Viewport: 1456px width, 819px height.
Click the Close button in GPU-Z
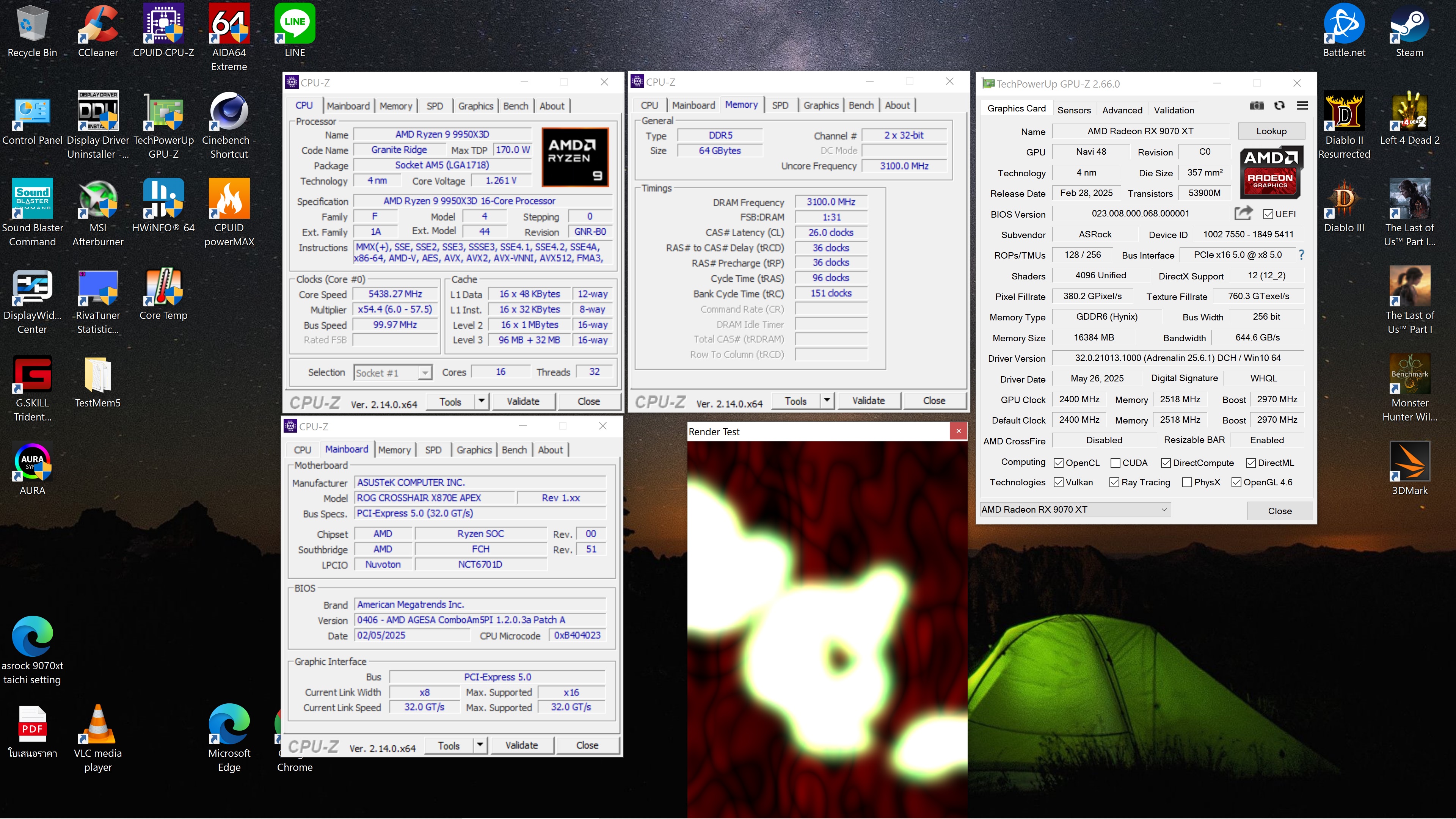click(1280, 510)
